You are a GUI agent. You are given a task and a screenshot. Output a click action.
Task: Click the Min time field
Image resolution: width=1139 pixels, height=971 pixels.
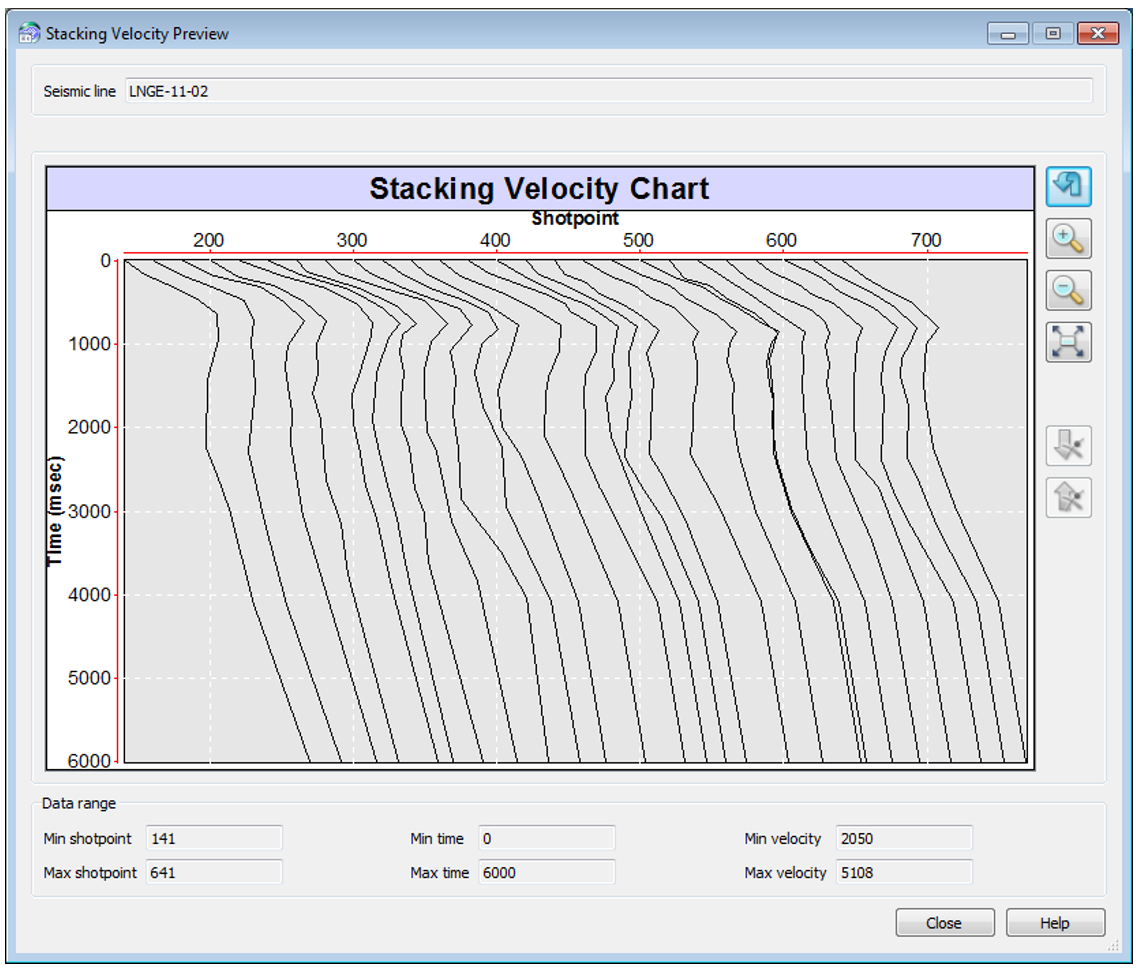point(546,839)
